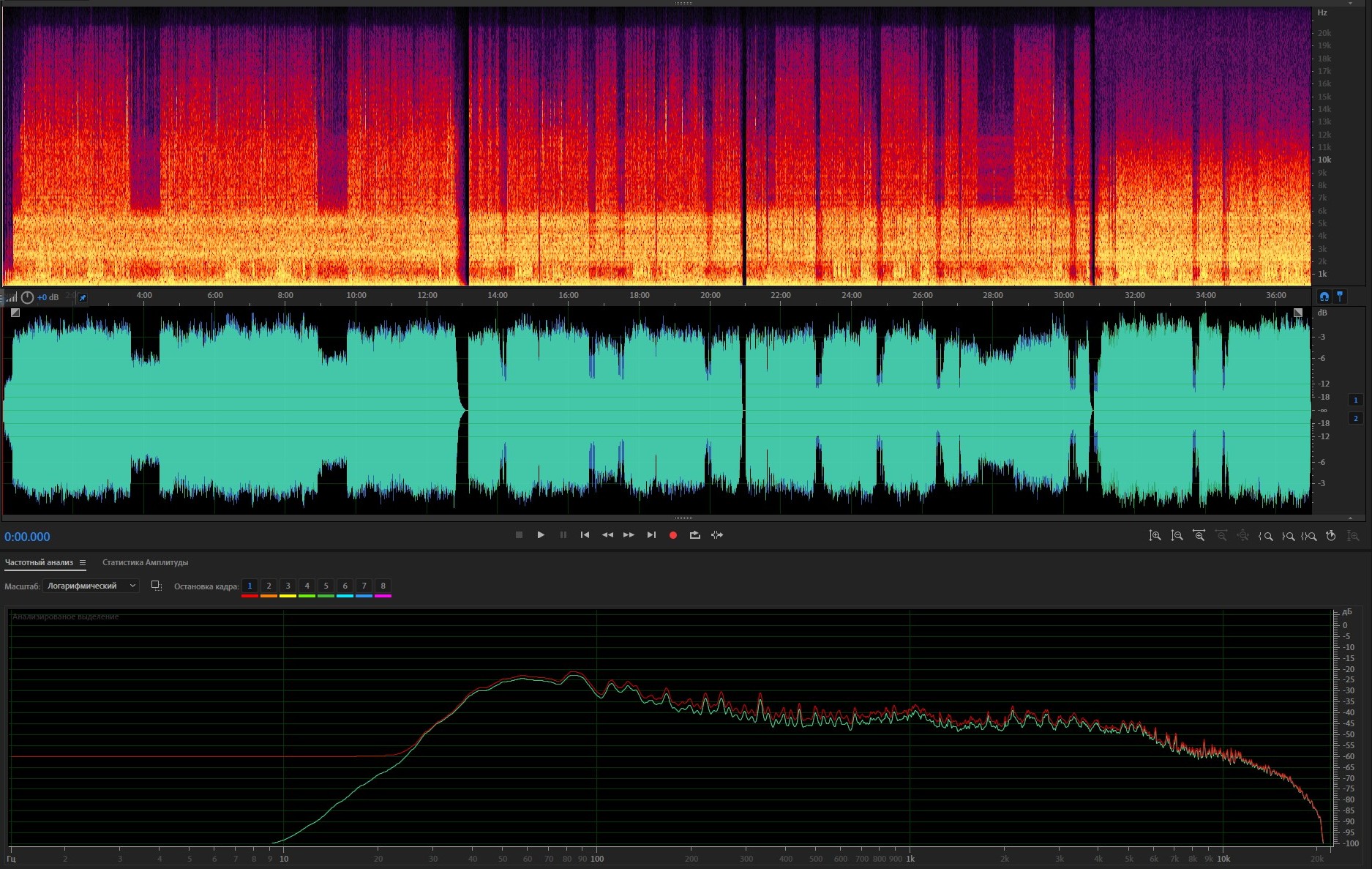Click the дБ label on analysis graph scale

[x=1346, y=611]
